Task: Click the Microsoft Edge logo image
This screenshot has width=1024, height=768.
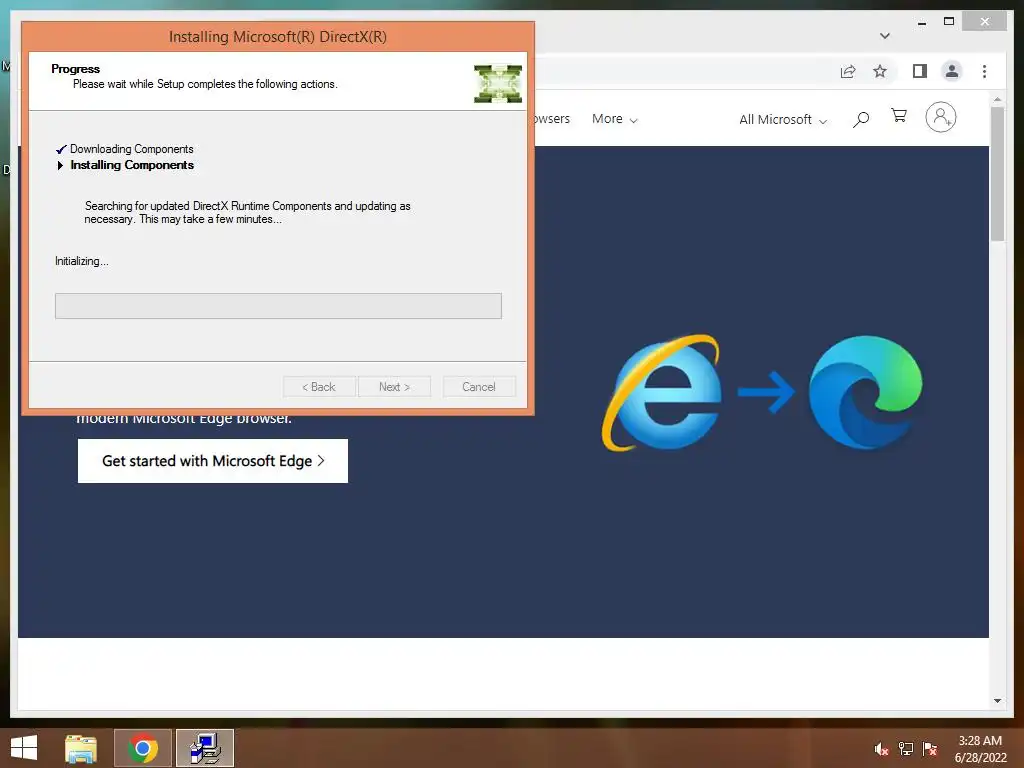Action: click(x=865, y=392)
